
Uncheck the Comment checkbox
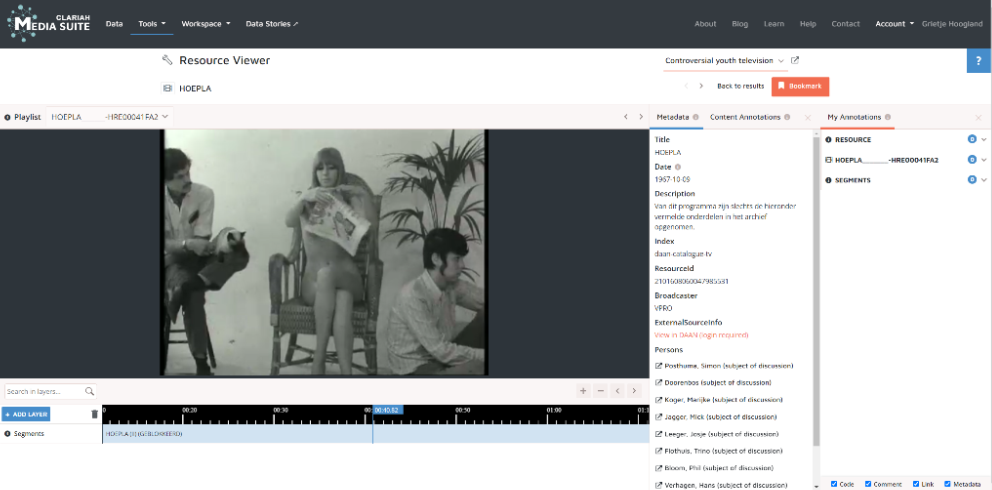pos(868,484)
